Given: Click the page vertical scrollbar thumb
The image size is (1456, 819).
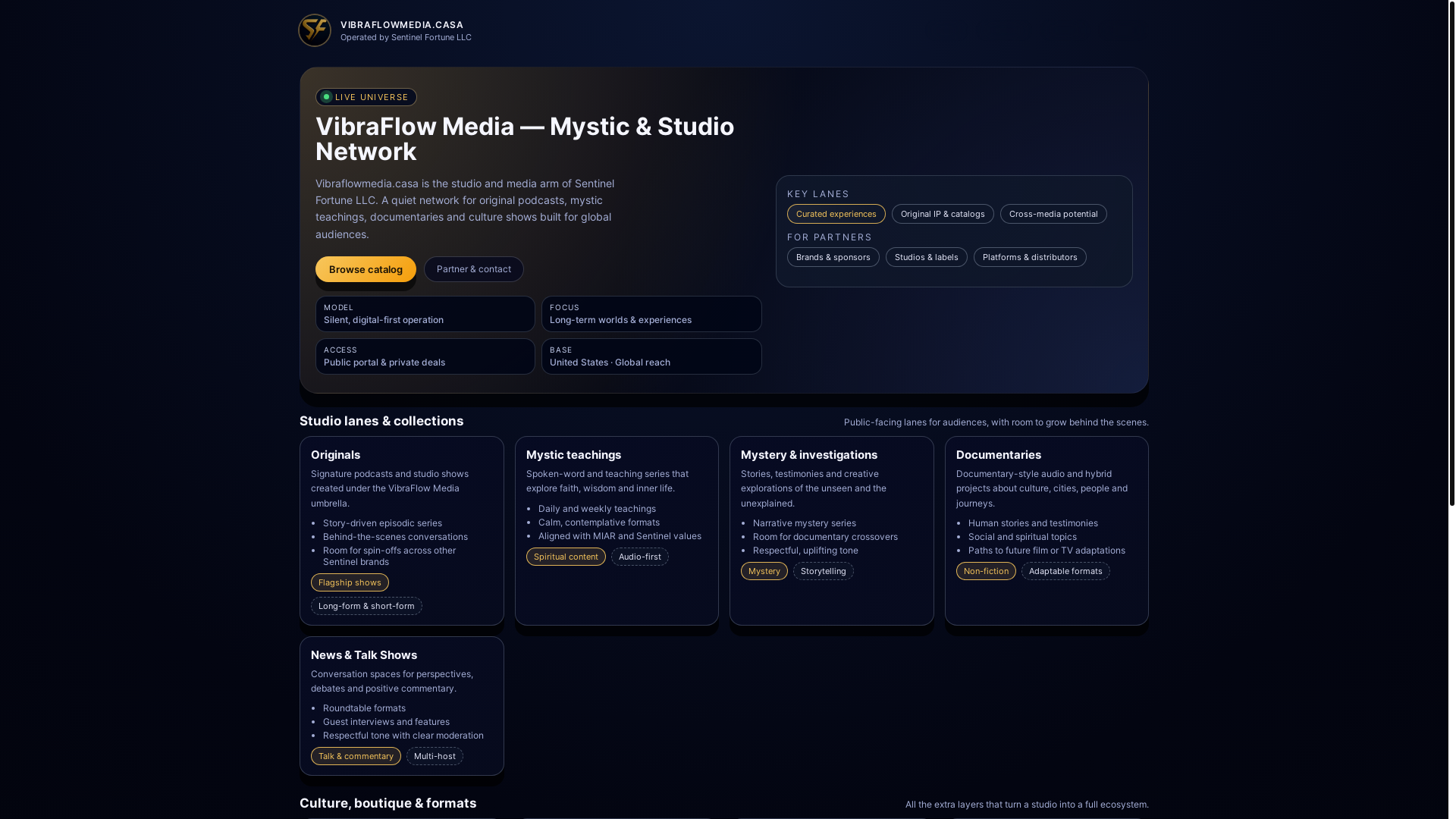Looking at the screenshot, I should [x=1451, y=253].
